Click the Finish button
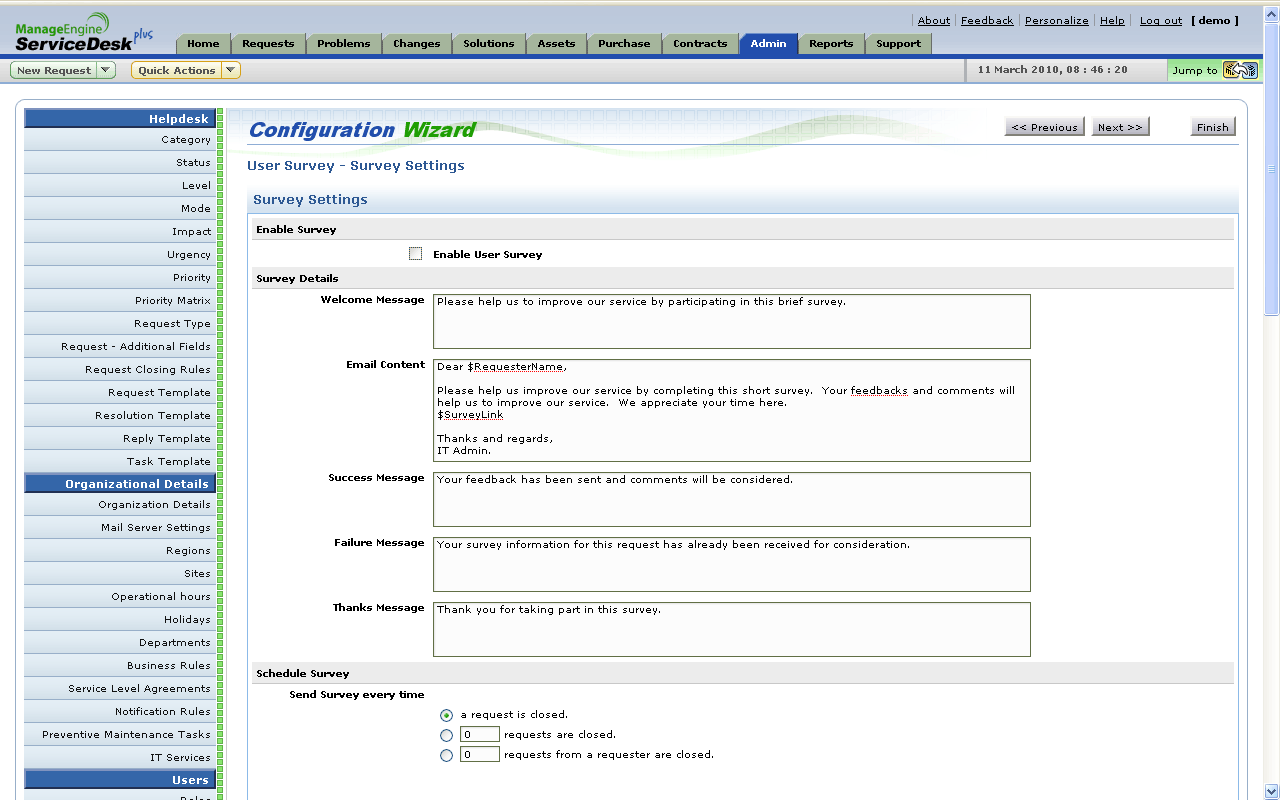 click(1212, 127)
